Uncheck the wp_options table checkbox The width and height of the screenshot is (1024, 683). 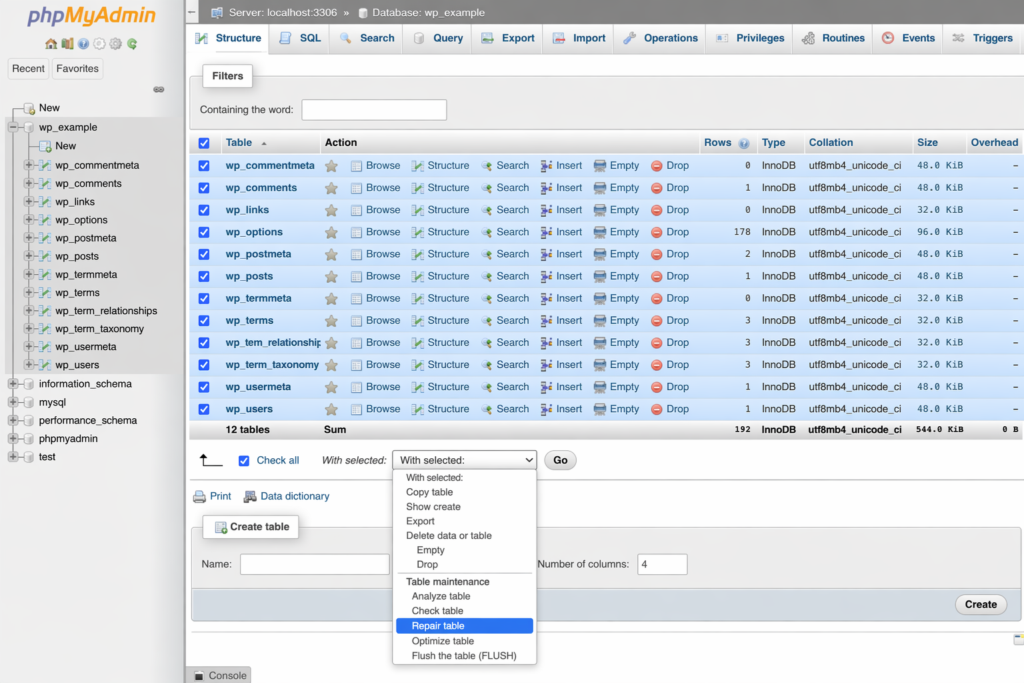[x=203, y=231]
